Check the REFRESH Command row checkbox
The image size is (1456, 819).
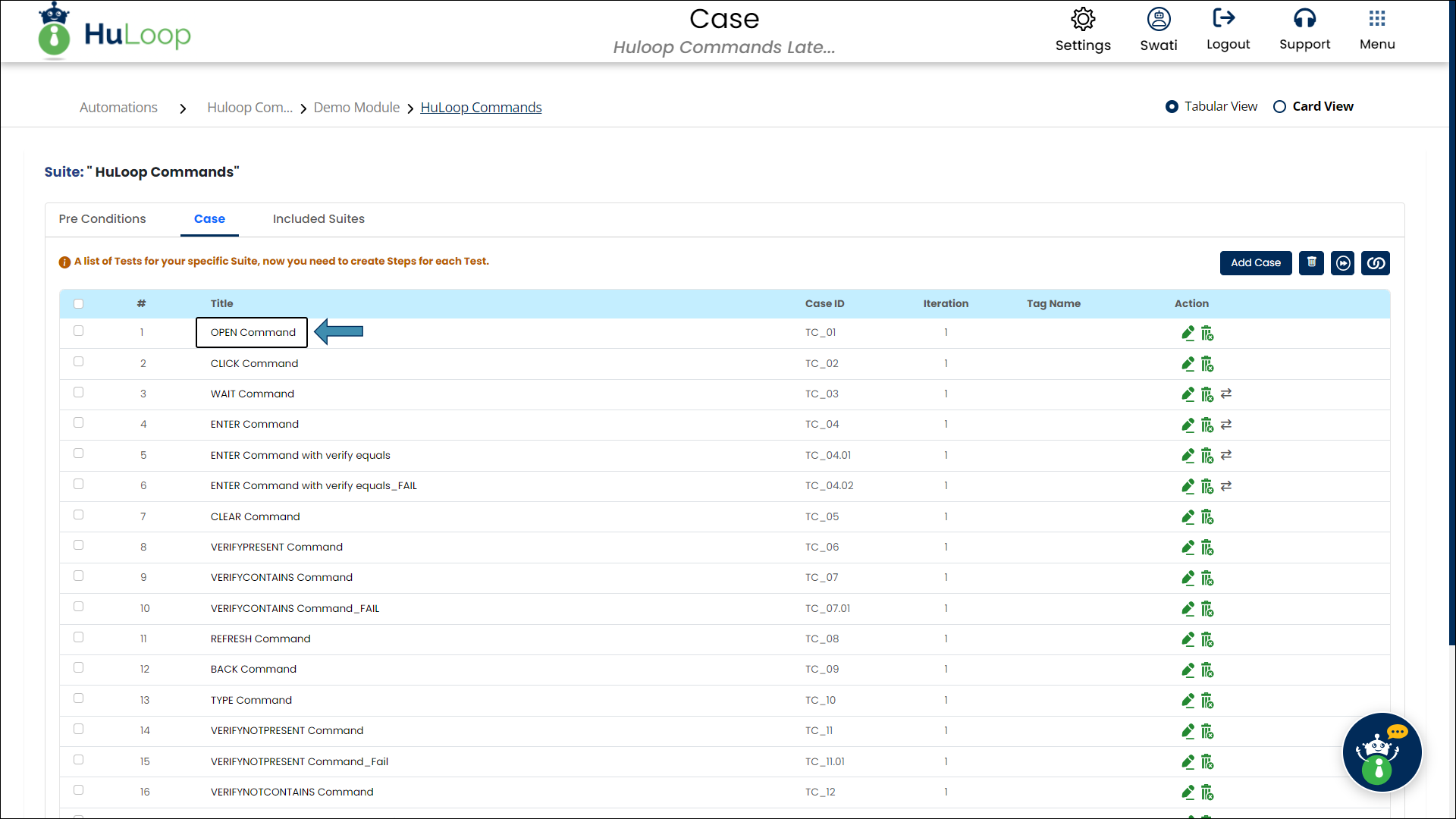[x=78, y=638]
